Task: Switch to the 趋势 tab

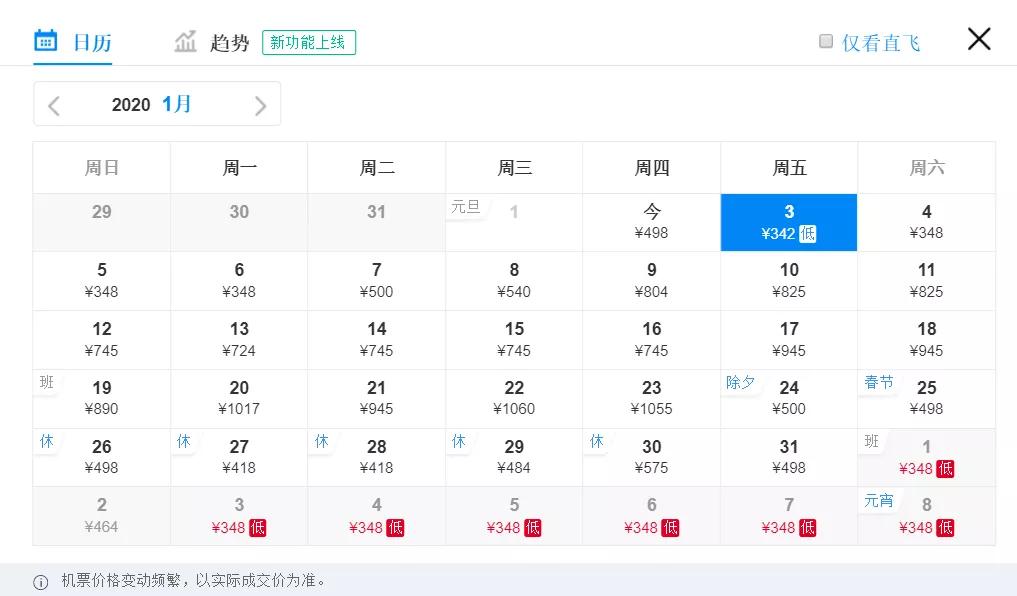Action: tap(229, 43)
